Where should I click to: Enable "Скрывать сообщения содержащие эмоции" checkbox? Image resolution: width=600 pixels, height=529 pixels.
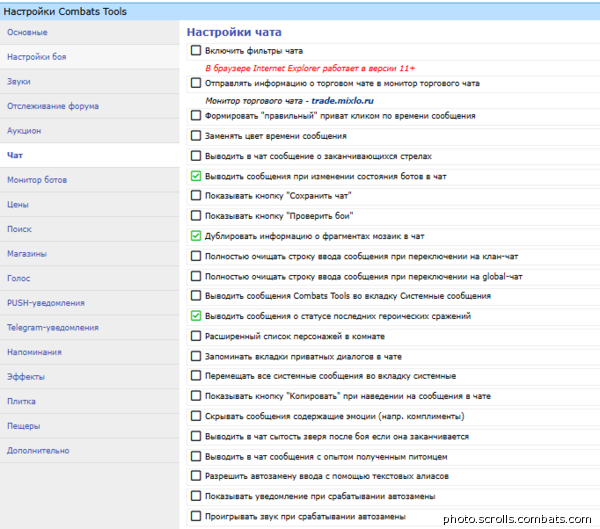click(196, 416)
